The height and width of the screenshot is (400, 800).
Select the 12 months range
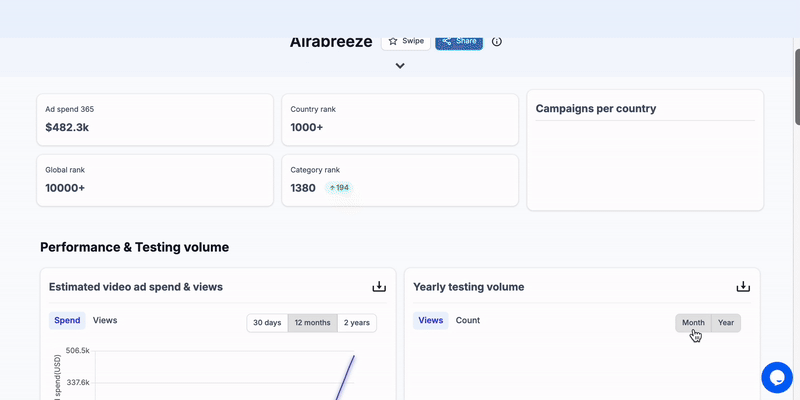point(312,323)
